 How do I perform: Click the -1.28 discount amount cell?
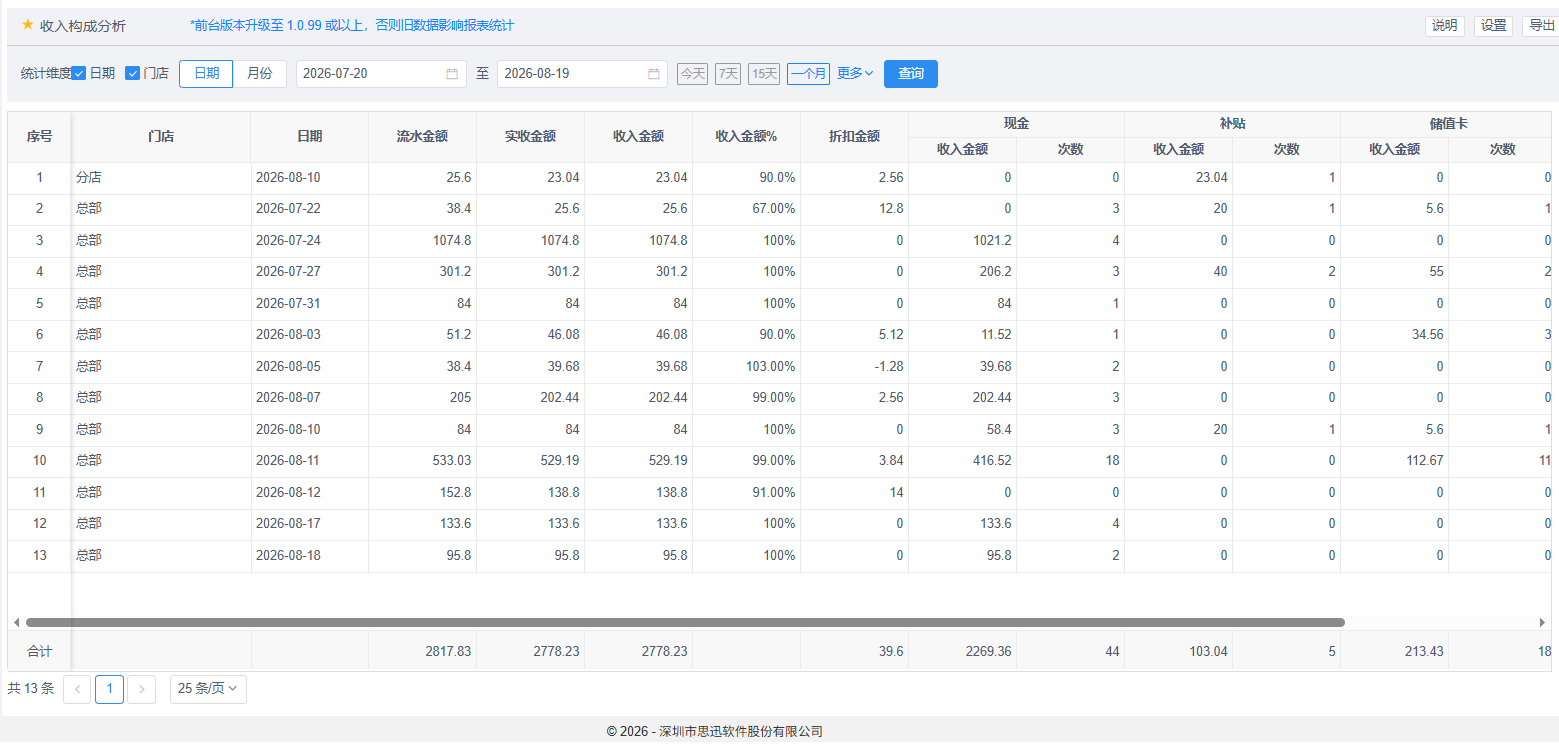click(x=854, y=367)
